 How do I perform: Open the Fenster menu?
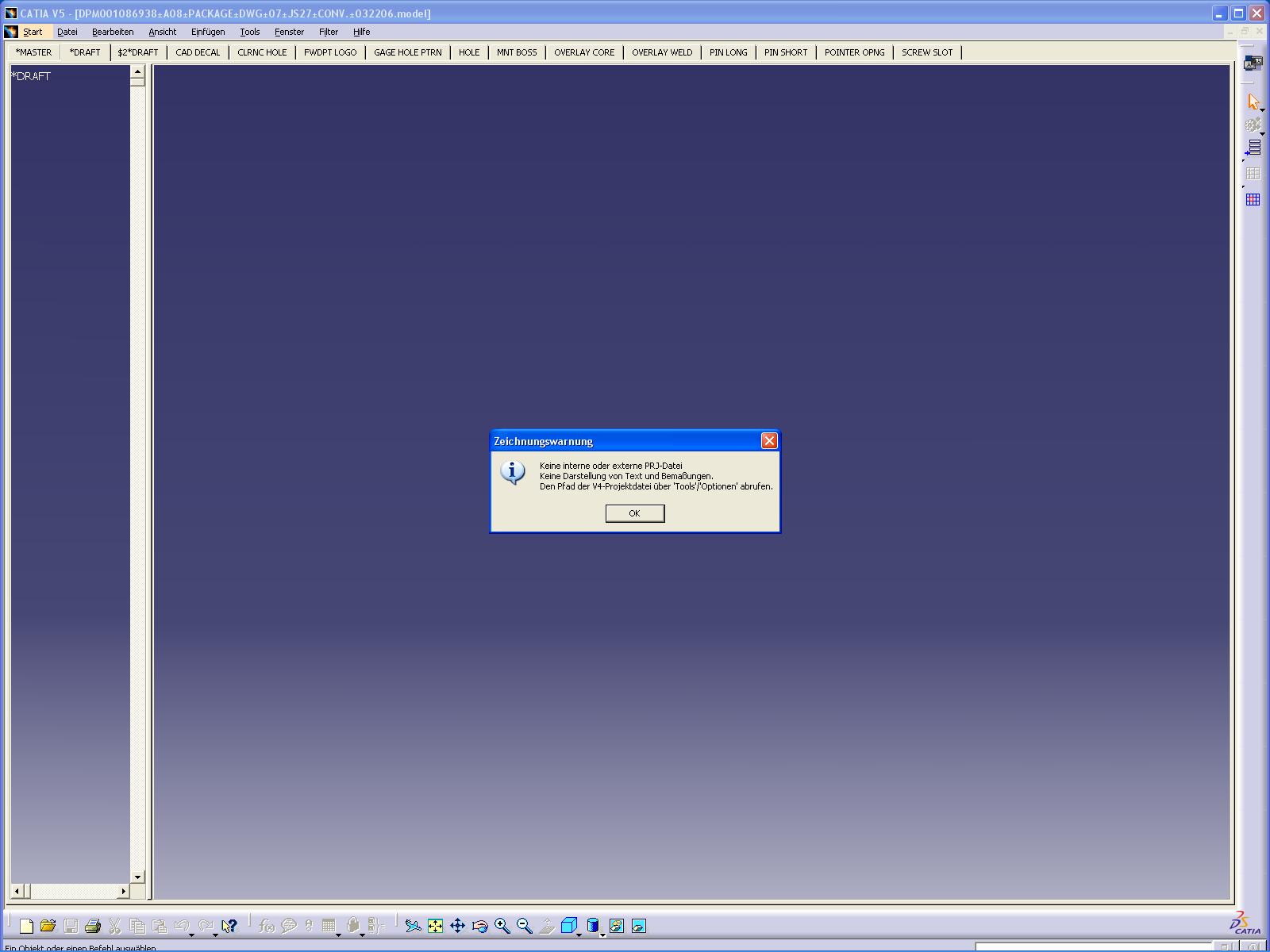pos(289,32)
